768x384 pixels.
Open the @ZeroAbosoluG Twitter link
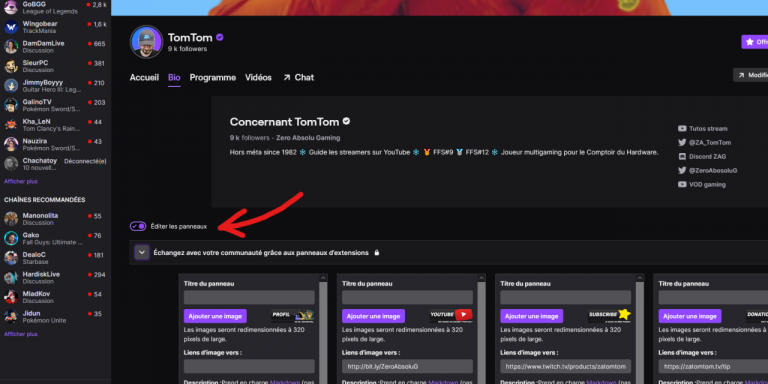click(x=713, y=170)
